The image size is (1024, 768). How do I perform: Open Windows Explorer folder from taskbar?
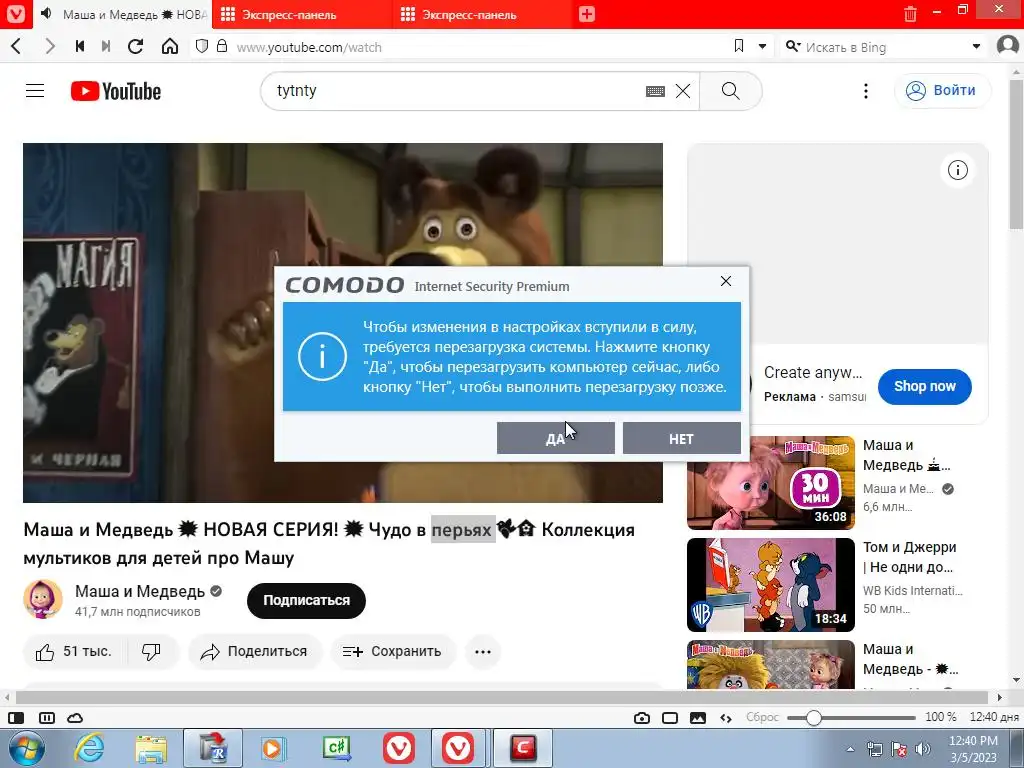(151, 748)
